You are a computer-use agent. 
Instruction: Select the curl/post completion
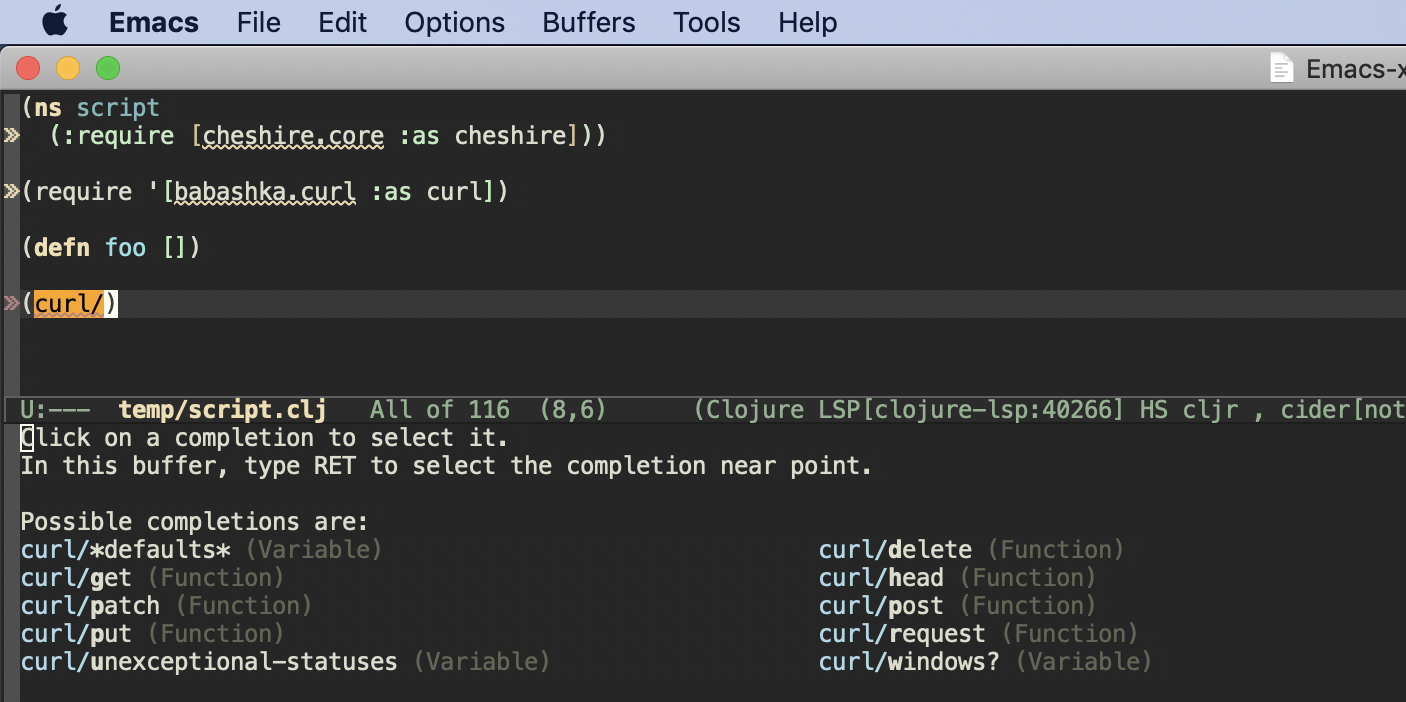pyautogui.click(x=880, y=605)
